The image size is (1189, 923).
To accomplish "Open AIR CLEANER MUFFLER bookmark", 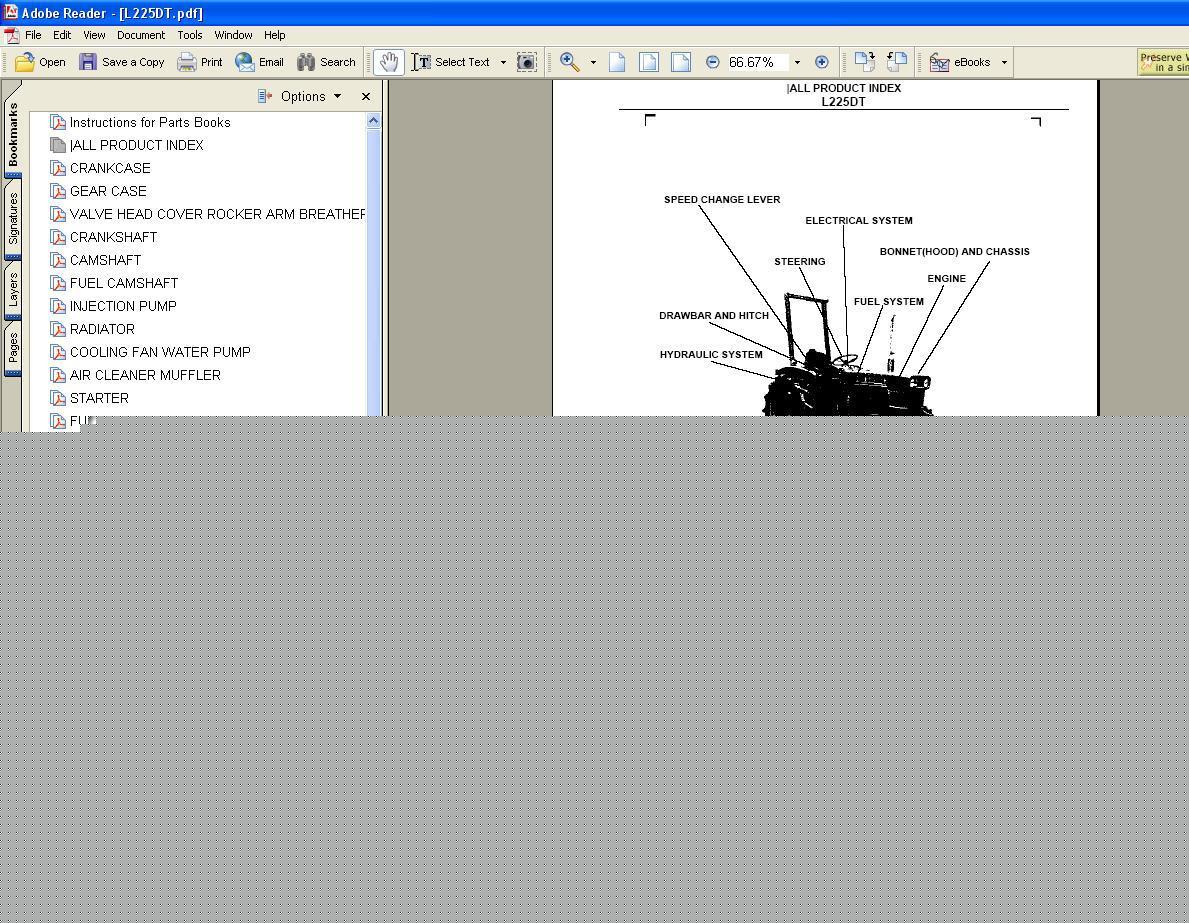I will [145, 375].
